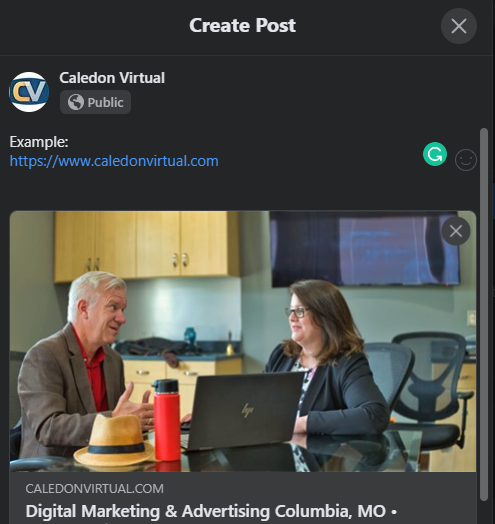
Task: Click the Caledon Virtual page name
Action: click(x=112, y=78)
